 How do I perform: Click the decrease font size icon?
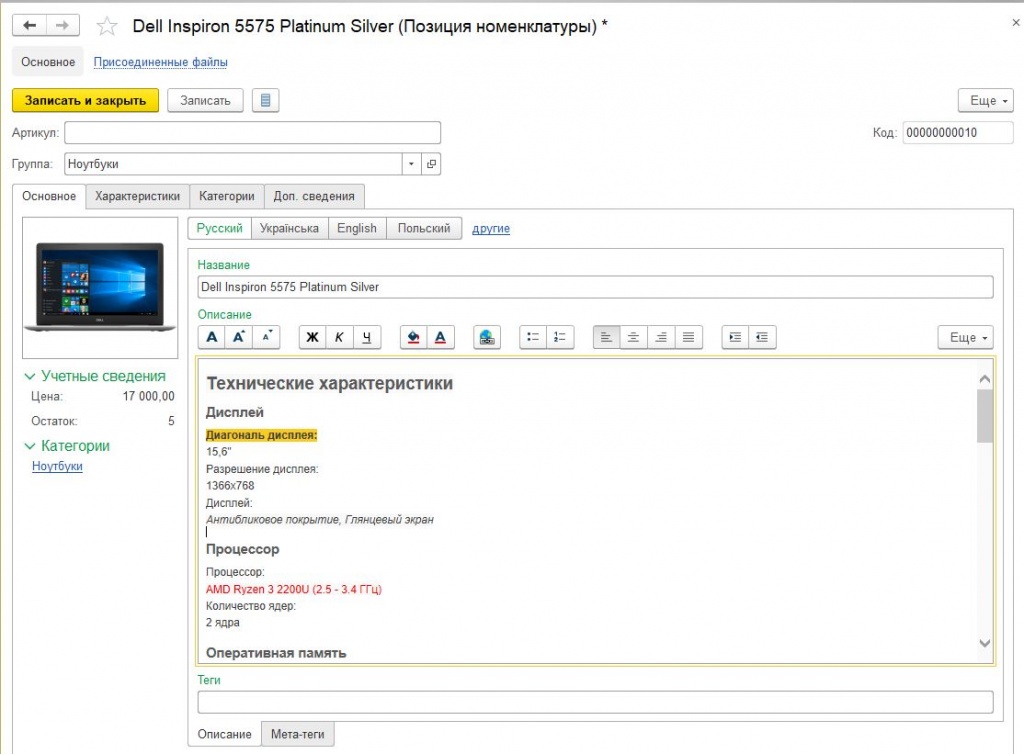click(267, 338)
